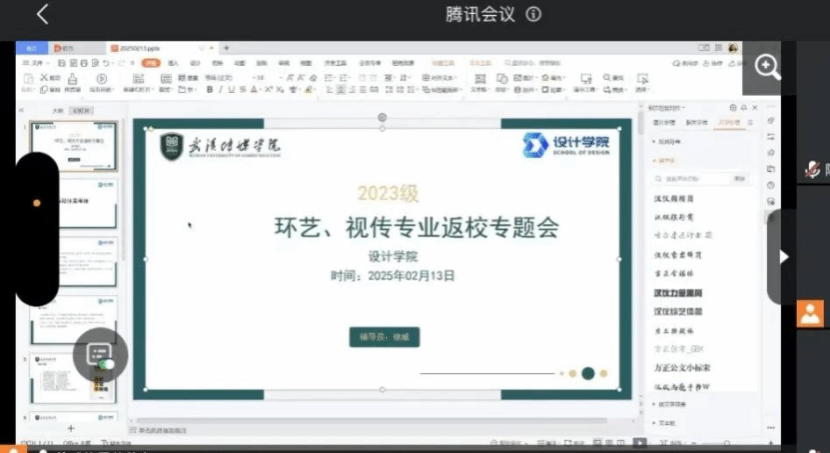
Task: Click horizontal scrollbar below the slide
Action: [371, 421]
